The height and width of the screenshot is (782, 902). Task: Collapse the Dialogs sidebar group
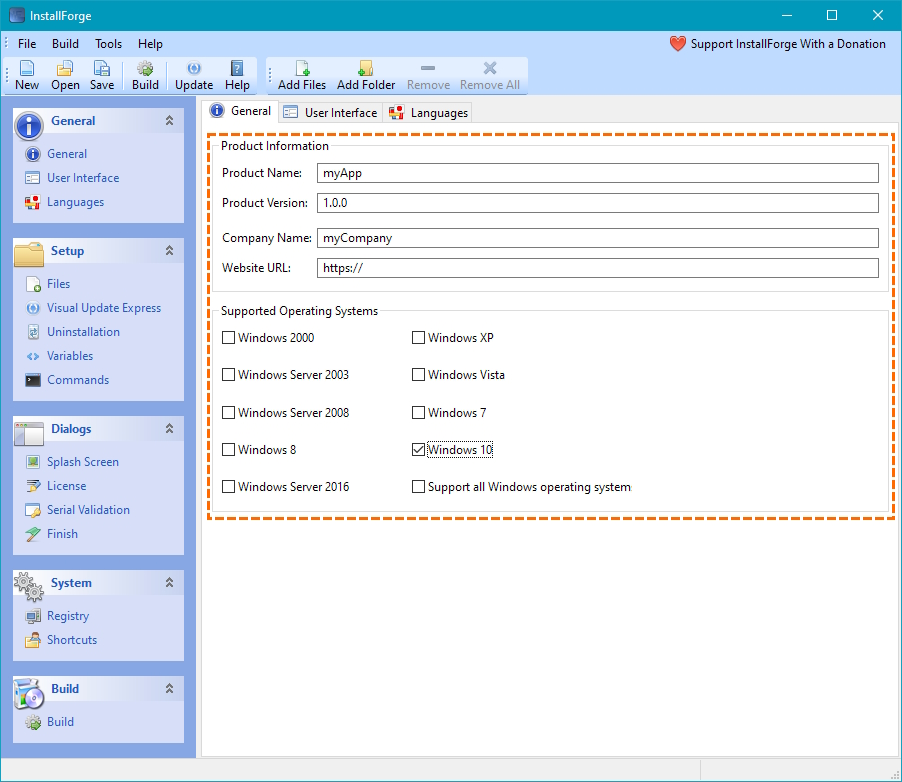(169, 429)
